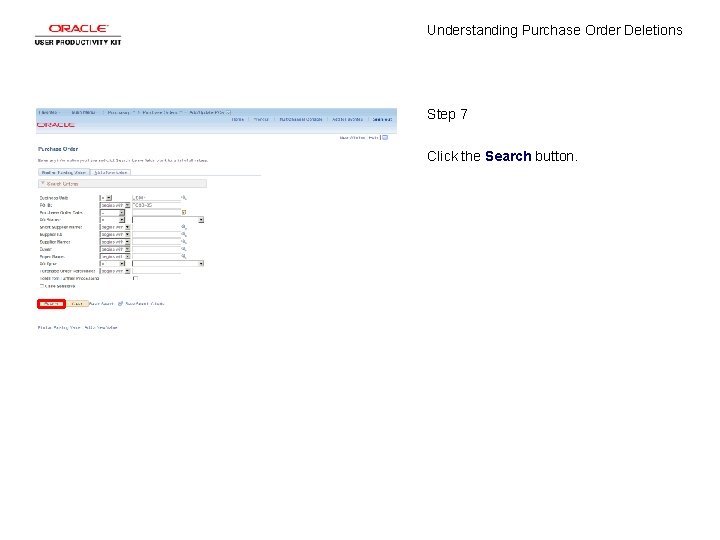This screenshot has width=720, height=540.
Task: Click Add to Favorites link
Action: pos(348,119)
